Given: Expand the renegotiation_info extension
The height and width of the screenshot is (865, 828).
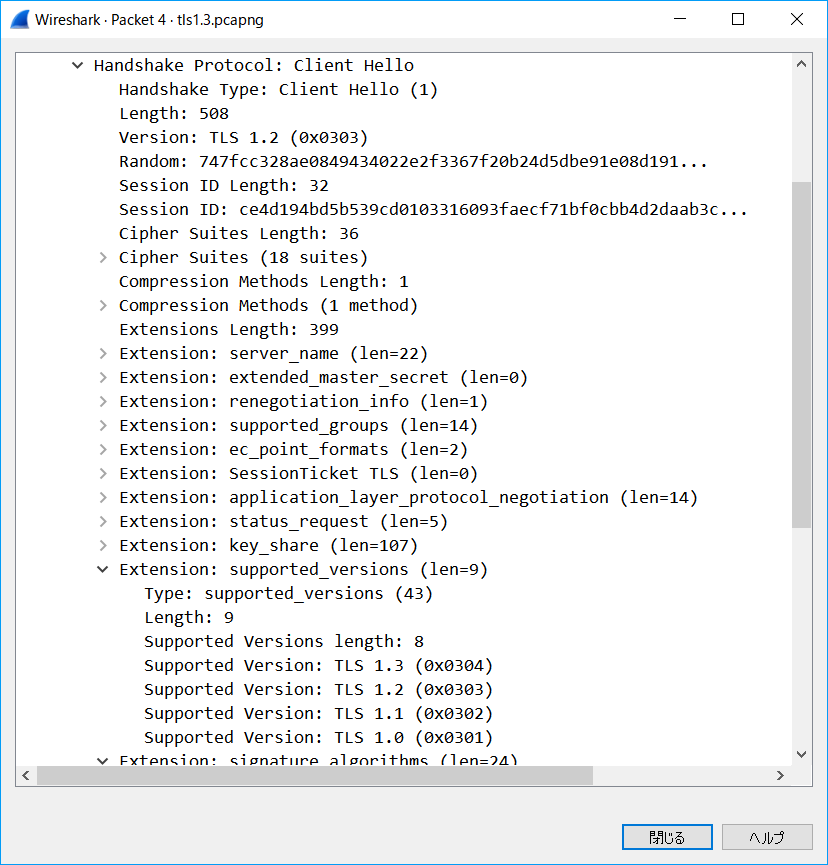Looking at the screenshot, I should click(103, 402).
